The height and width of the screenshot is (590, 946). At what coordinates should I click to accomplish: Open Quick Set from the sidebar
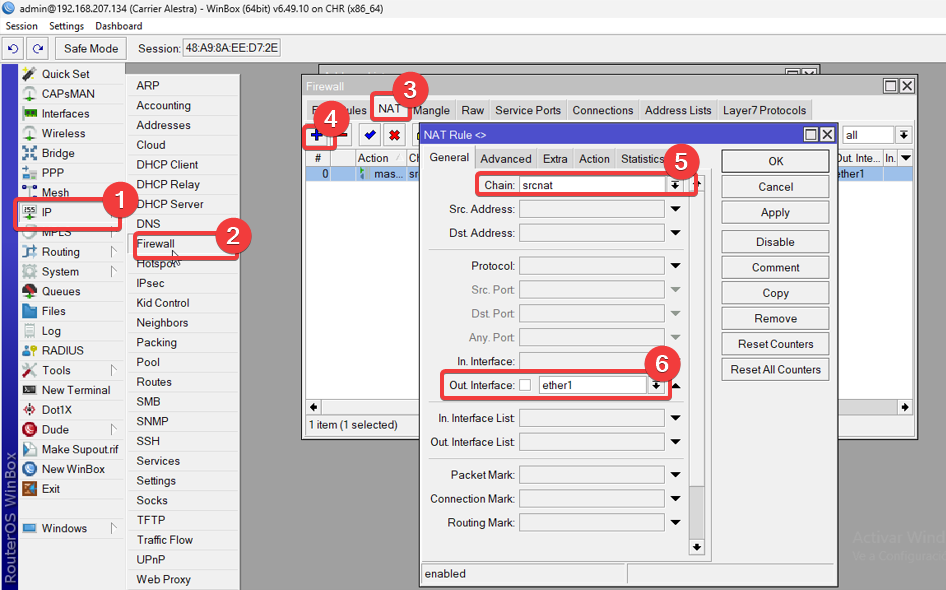(x=65, y=74)
